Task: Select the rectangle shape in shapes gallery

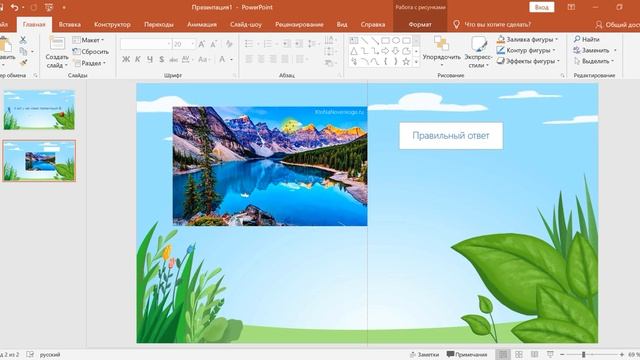Action: [x=385, y=40]
